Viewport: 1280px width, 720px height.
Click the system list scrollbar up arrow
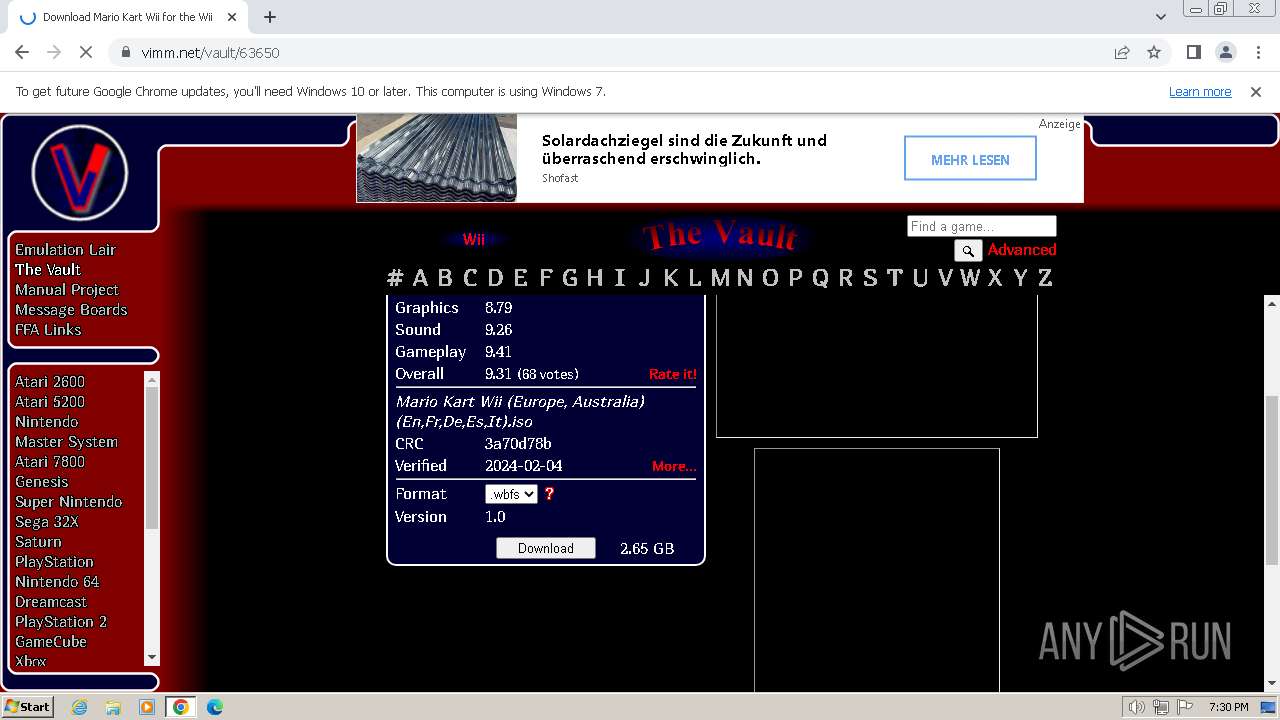tap(152, 379)
